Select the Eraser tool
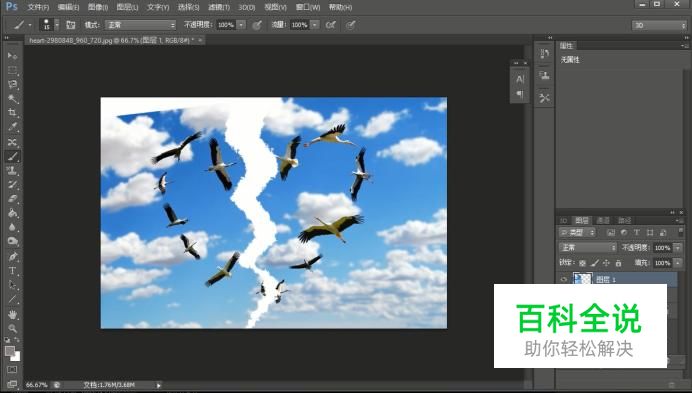 coord(12,199)
